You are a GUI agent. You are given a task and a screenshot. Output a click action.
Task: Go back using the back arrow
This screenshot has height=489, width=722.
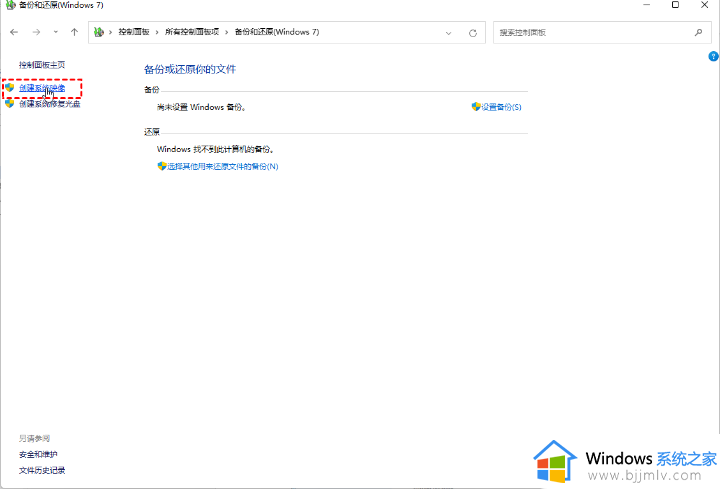[14, 32]
